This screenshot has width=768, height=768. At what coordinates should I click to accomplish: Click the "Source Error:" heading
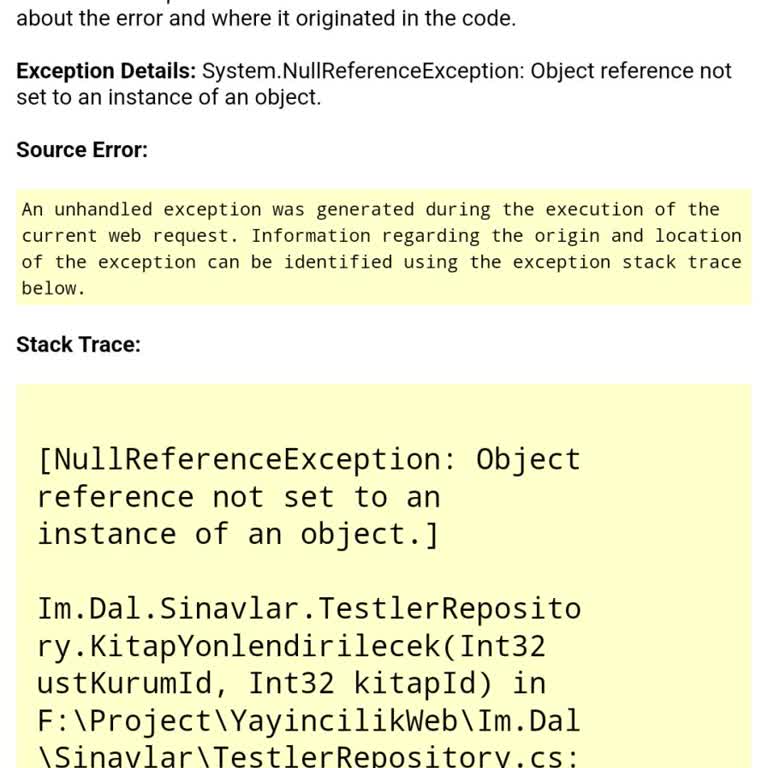pos(82,150)
